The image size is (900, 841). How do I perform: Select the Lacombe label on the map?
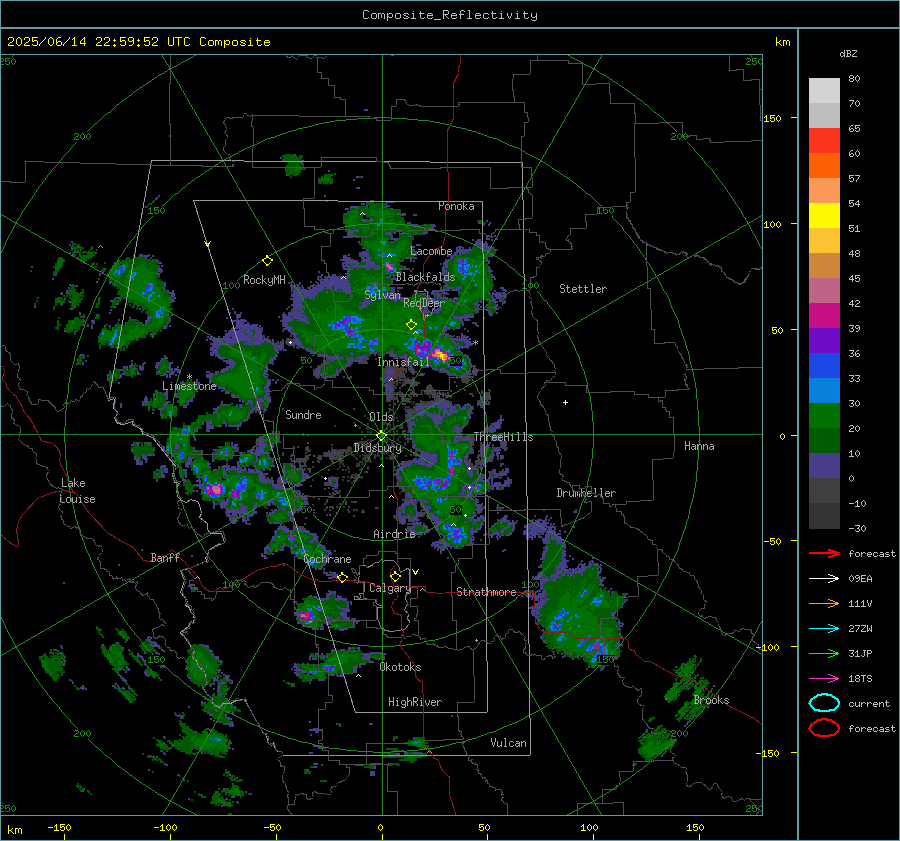tap(431, 251)
